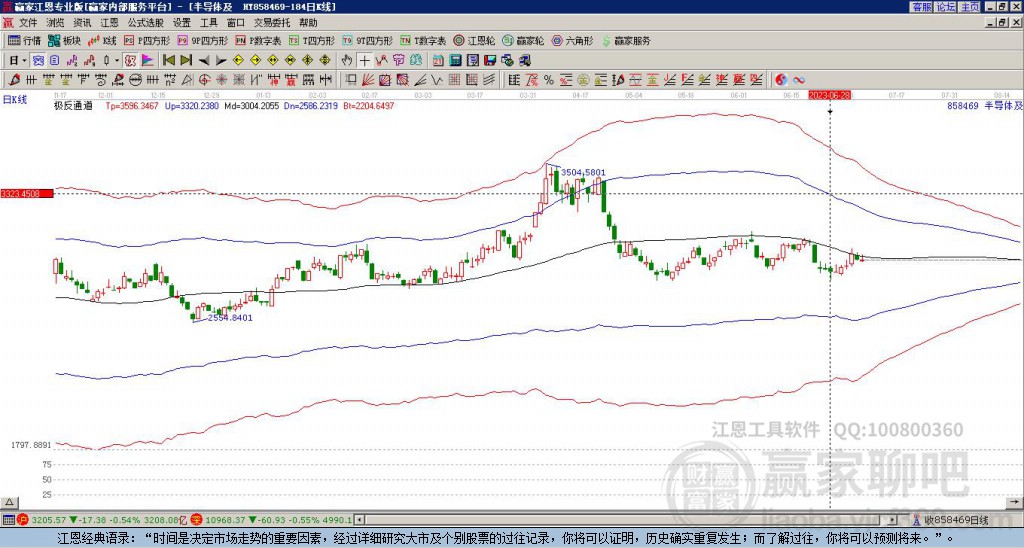
Task: Click the 3504.5801 peak price label
Action: coord(583,172)
